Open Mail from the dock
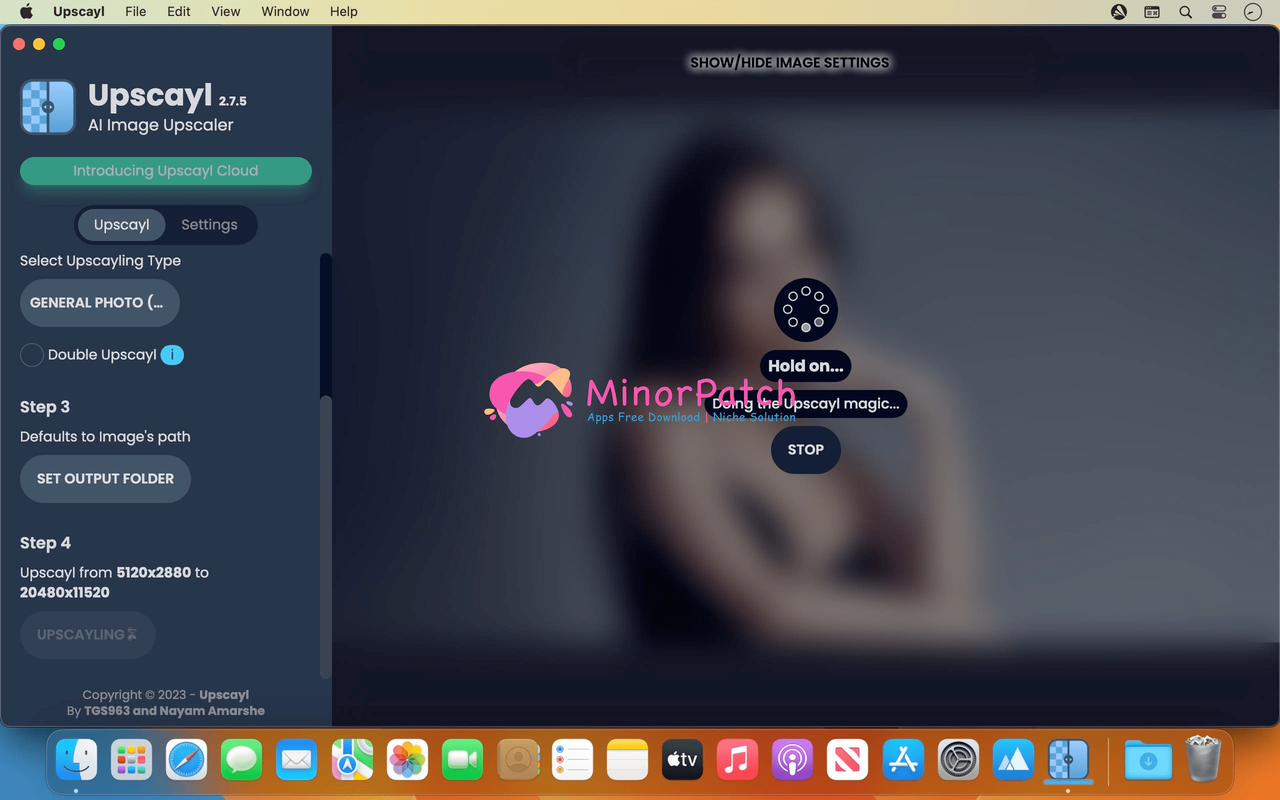 tap(297, 760)
